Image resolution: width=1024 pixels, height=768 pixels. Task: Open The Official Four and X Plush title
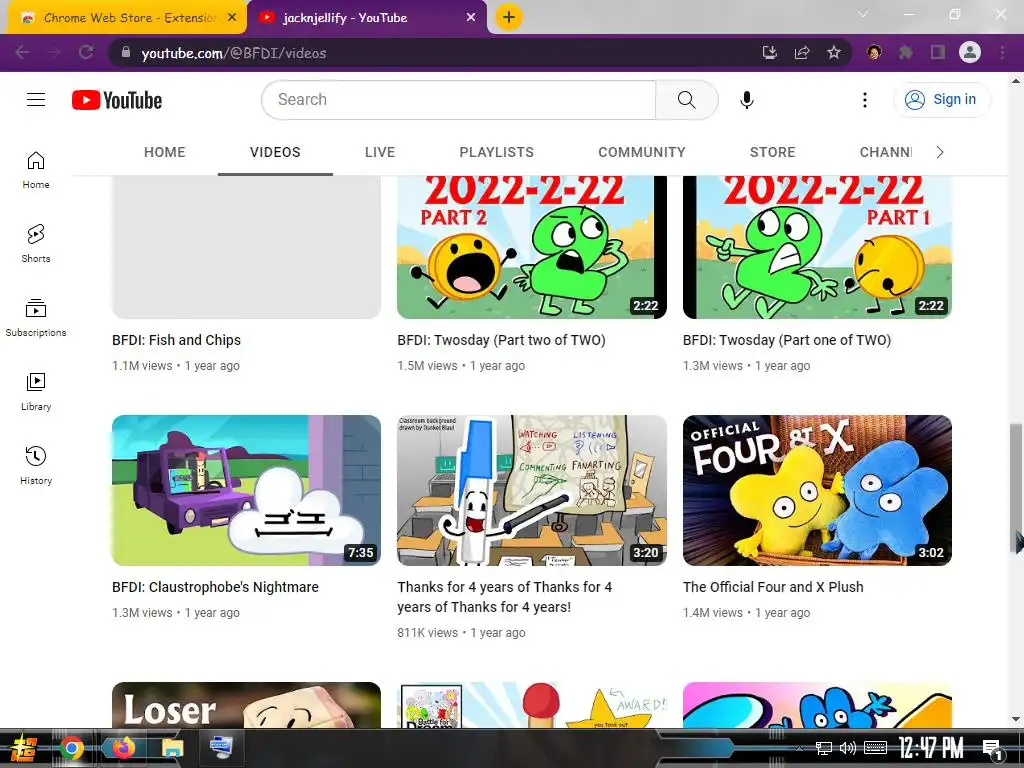[x=773, y=587]
